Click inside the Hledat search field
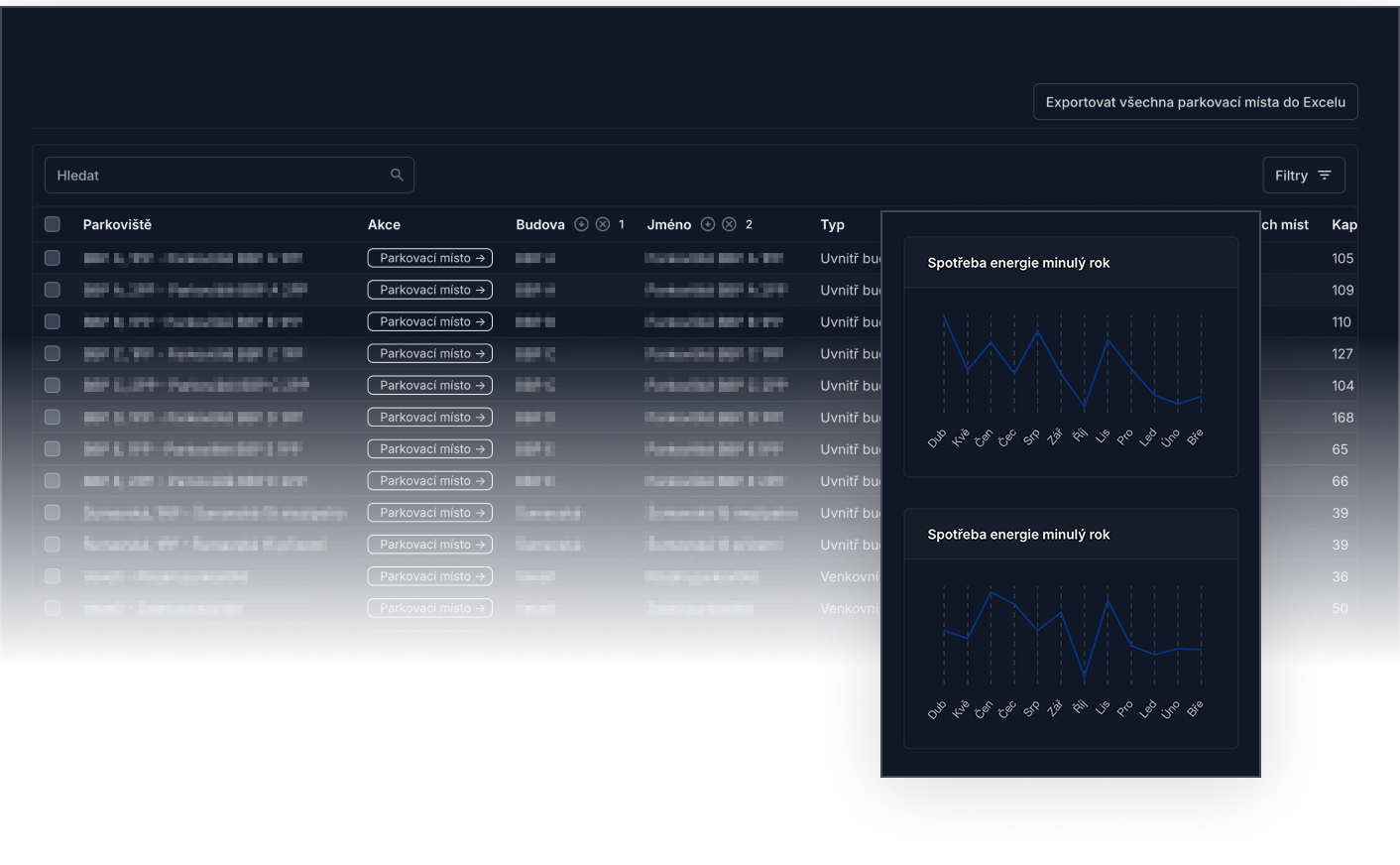This screenshot has height=865, width=1400. pyautogui.click(x=218, y=176)
